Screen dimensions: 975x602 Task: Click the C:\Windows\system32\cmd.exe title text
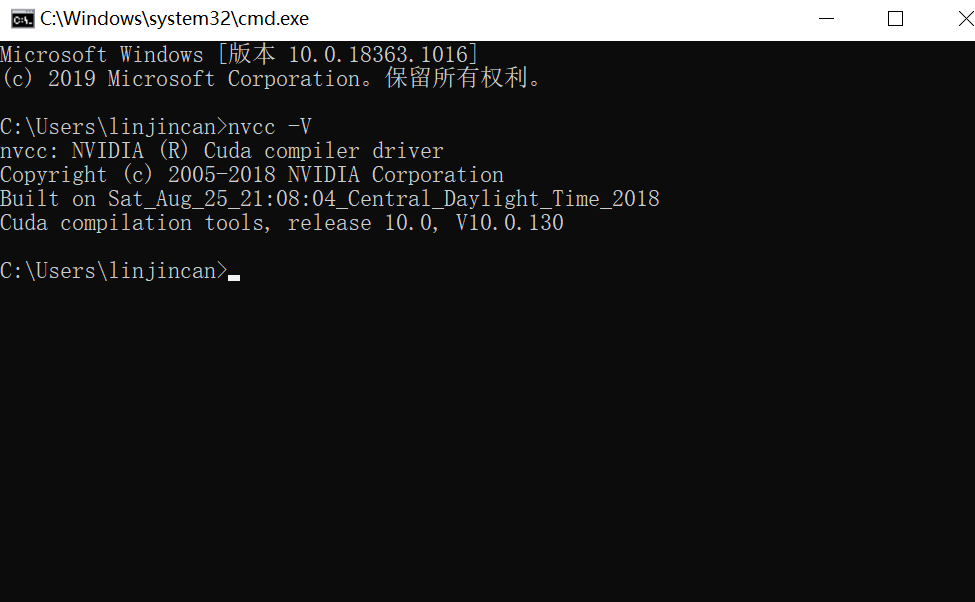click(175, 19)
